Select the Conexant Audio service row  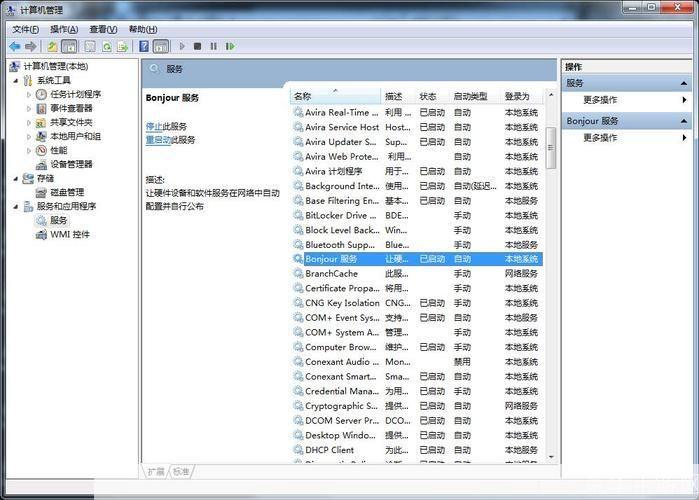416,362
